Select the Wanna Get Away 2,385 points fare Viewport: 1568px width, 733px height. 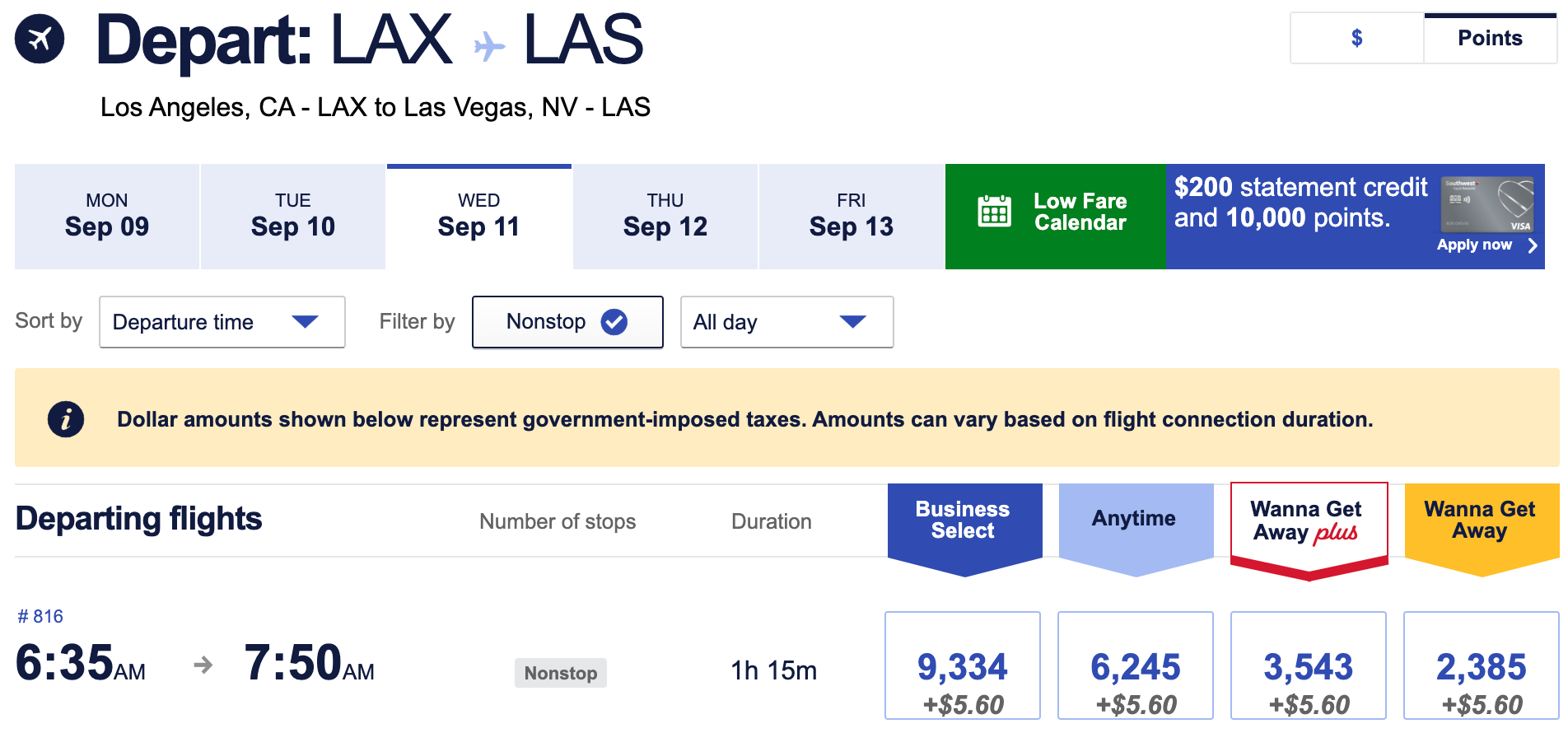click(x=1480, y=665)
